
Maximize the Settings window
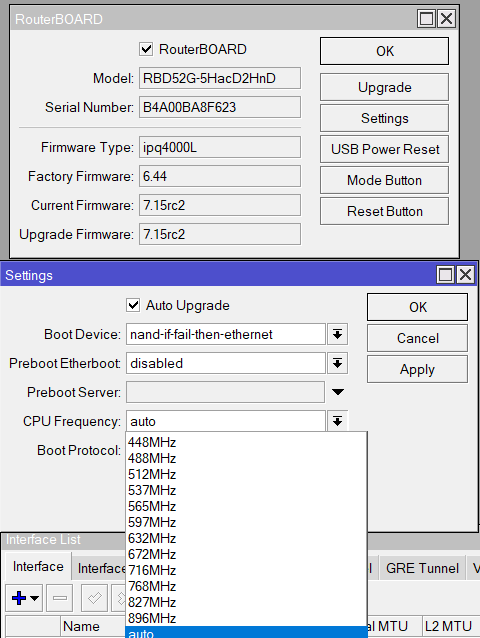(x=445, y=275)
